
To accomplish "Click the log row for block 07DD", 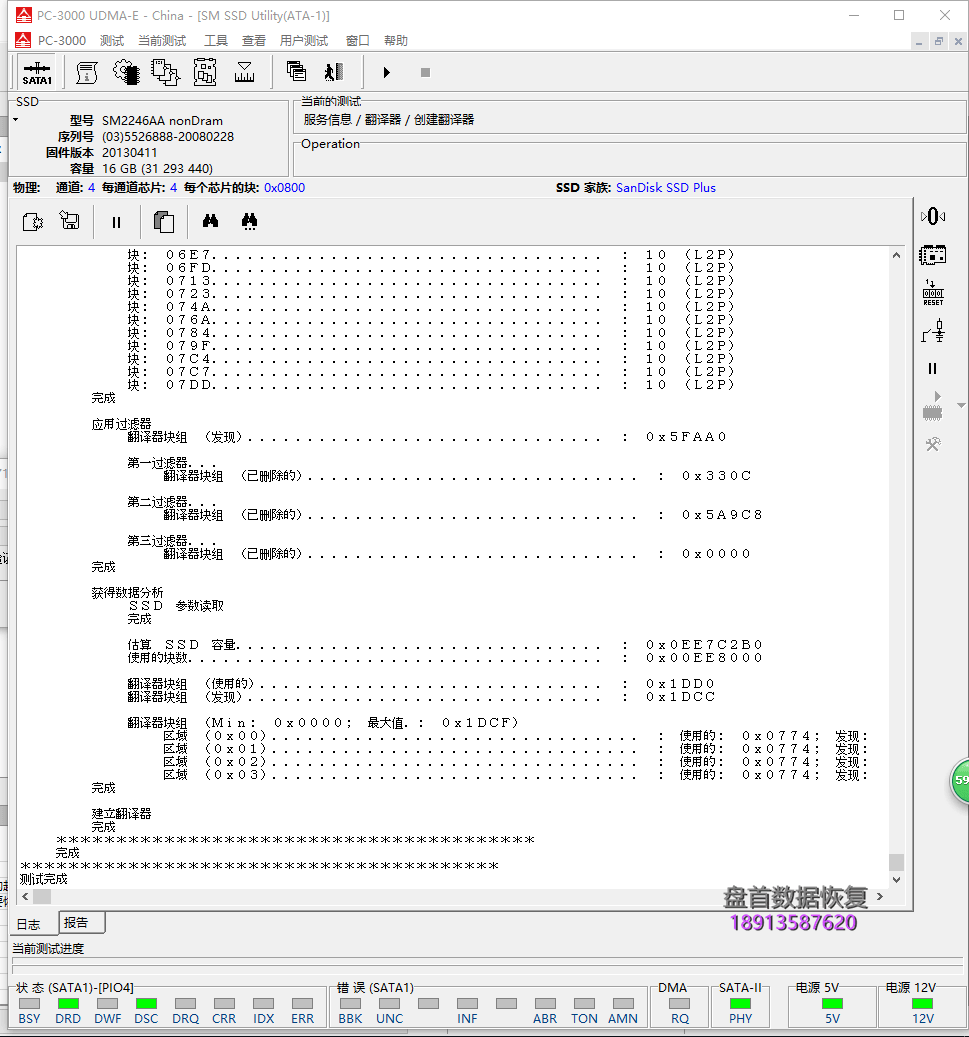I will pos(431,385).
